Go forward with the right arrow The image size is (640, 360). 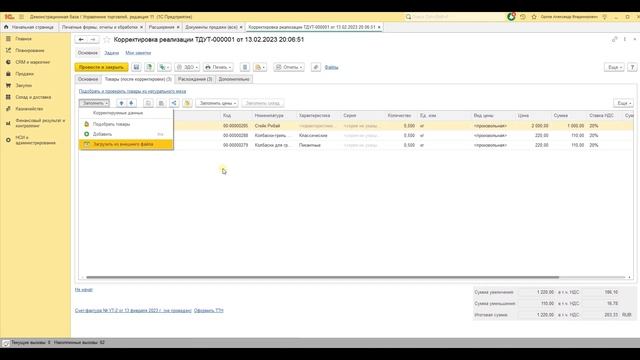click(93, 40)
